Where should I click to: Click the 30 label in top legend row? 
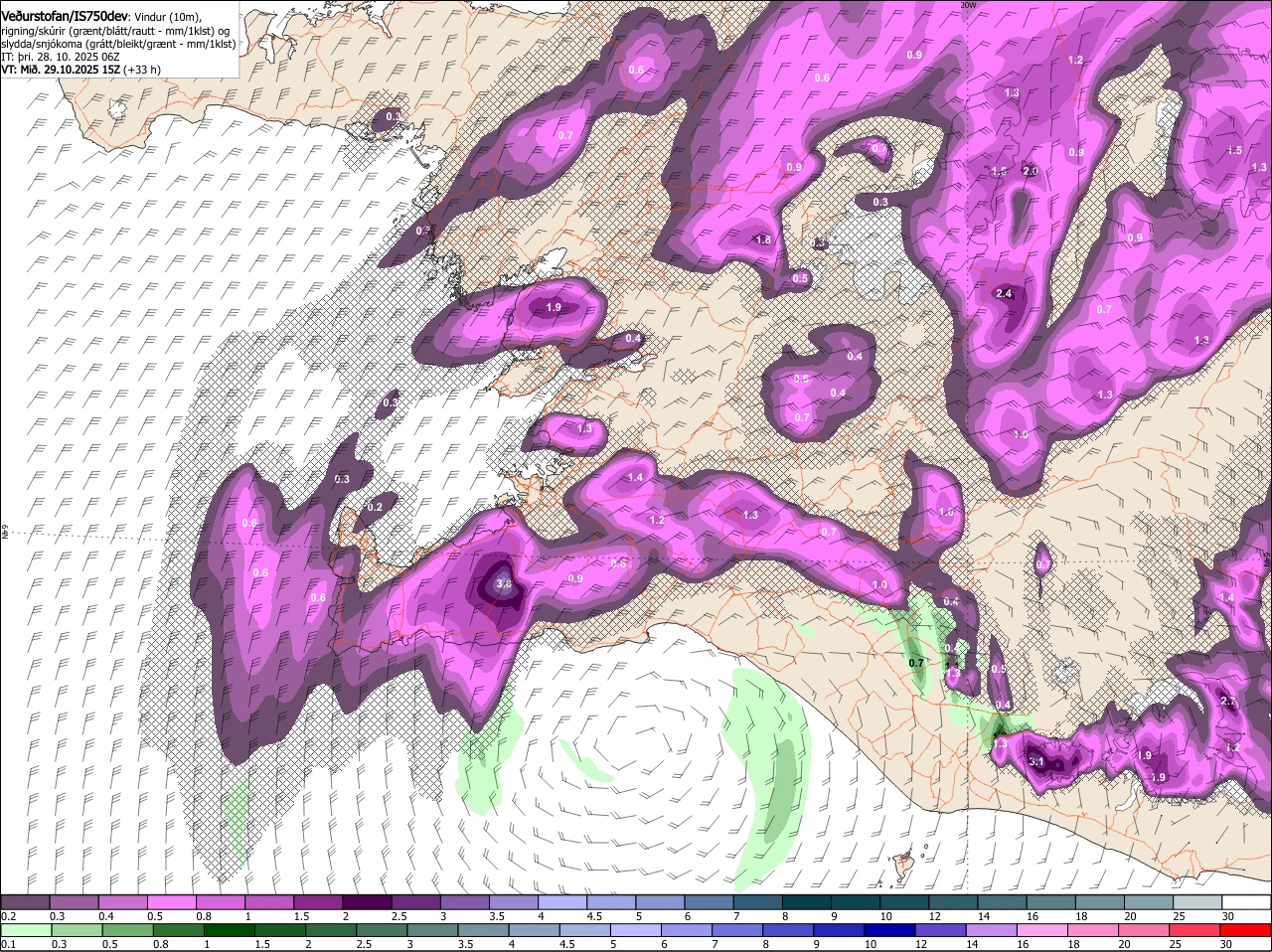click(x=1228, y=915)
